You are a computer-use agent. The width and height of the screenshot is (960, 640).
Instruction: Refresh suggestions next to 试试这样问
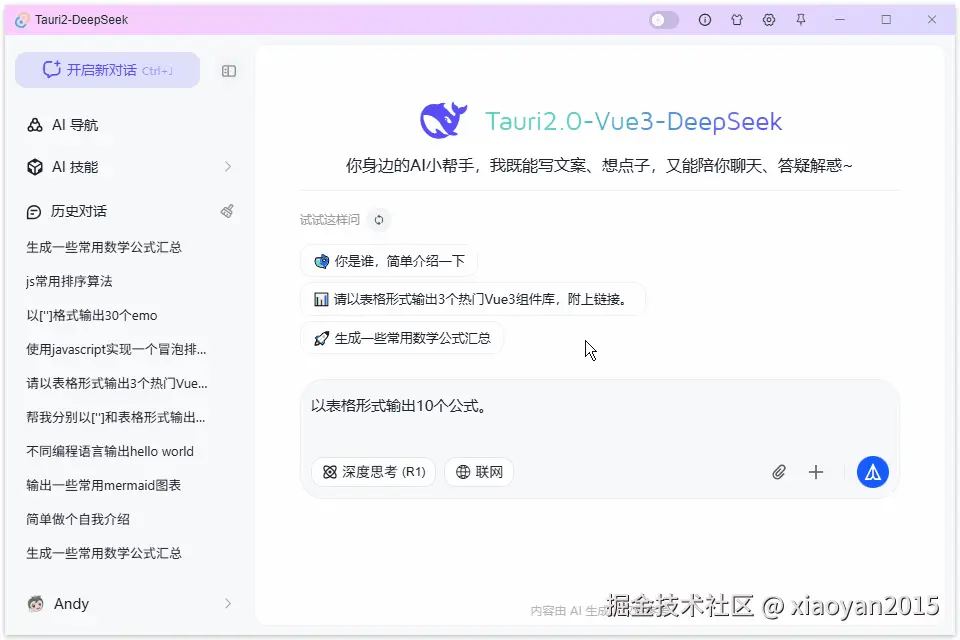(379, 220)
